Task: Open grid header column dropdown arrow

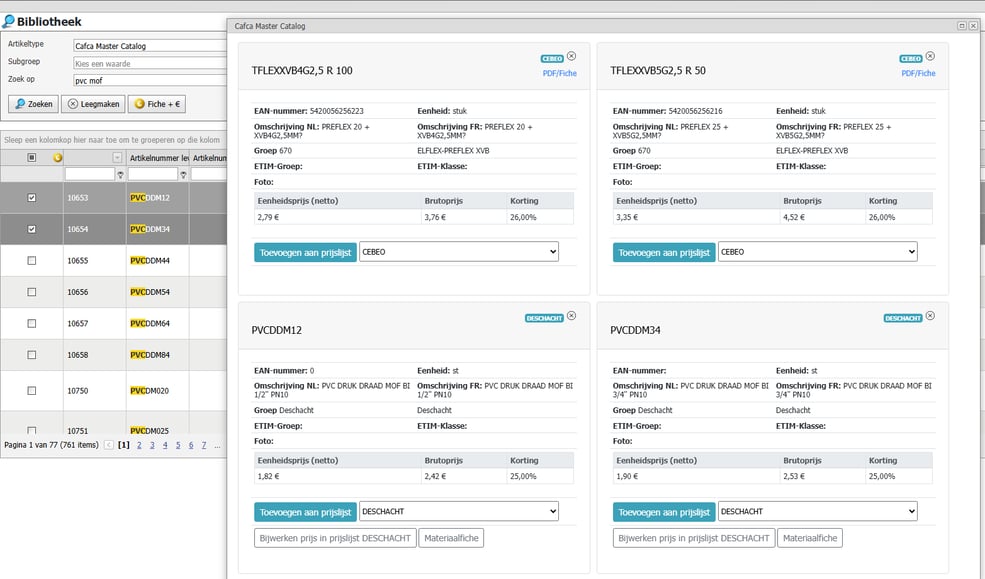Action: point(117,158)
